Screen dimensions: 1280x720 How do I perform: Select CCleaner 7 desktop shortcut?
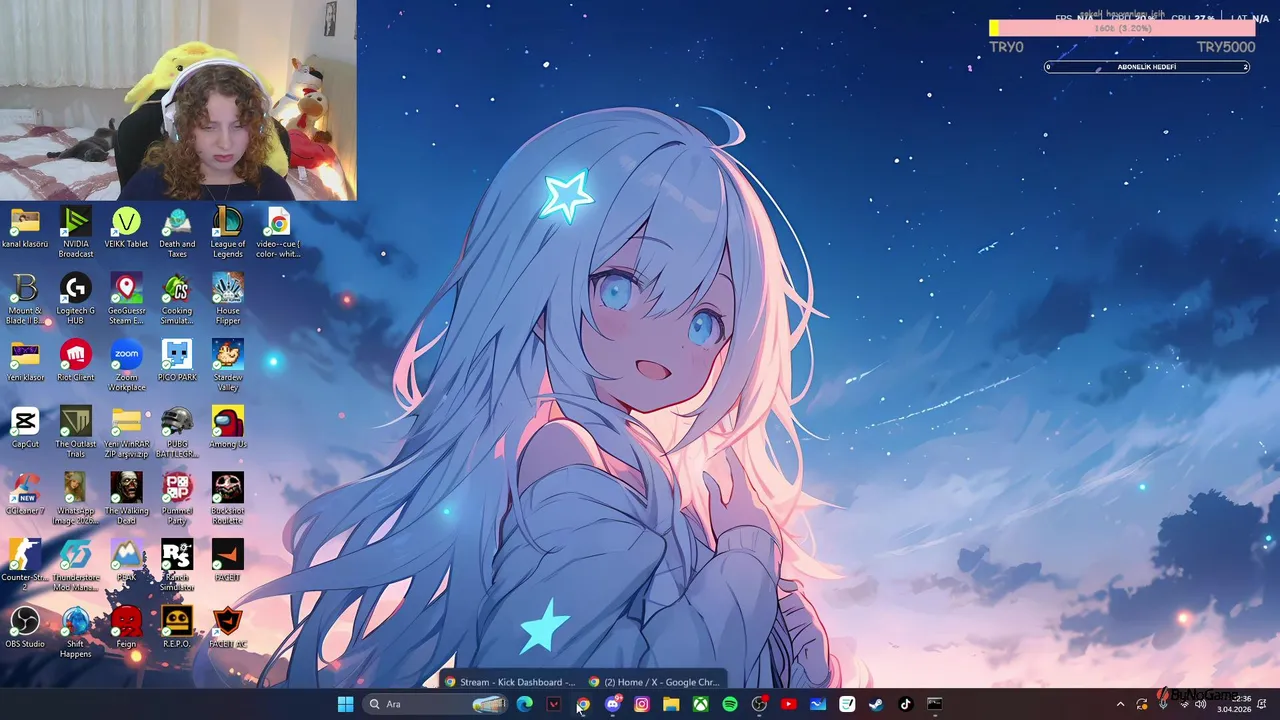pyautogui.click(x=25, y=495)
